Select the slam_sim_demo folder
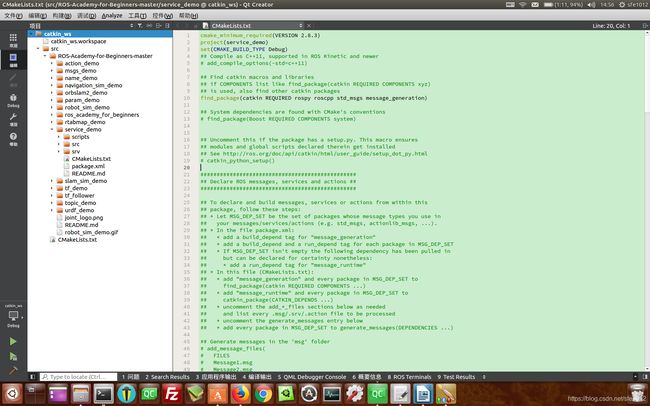This screenshot has height=406, width=650. 85,181
